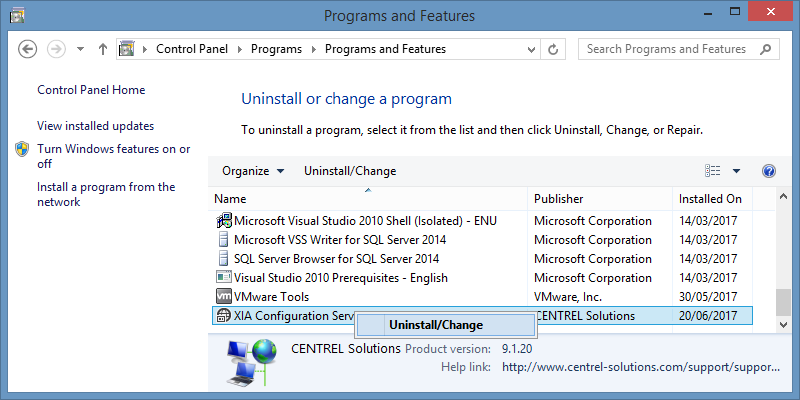Click the search magnifier icon
The width and height of the screenshot is (800, 400).
(x=765, y=49)
